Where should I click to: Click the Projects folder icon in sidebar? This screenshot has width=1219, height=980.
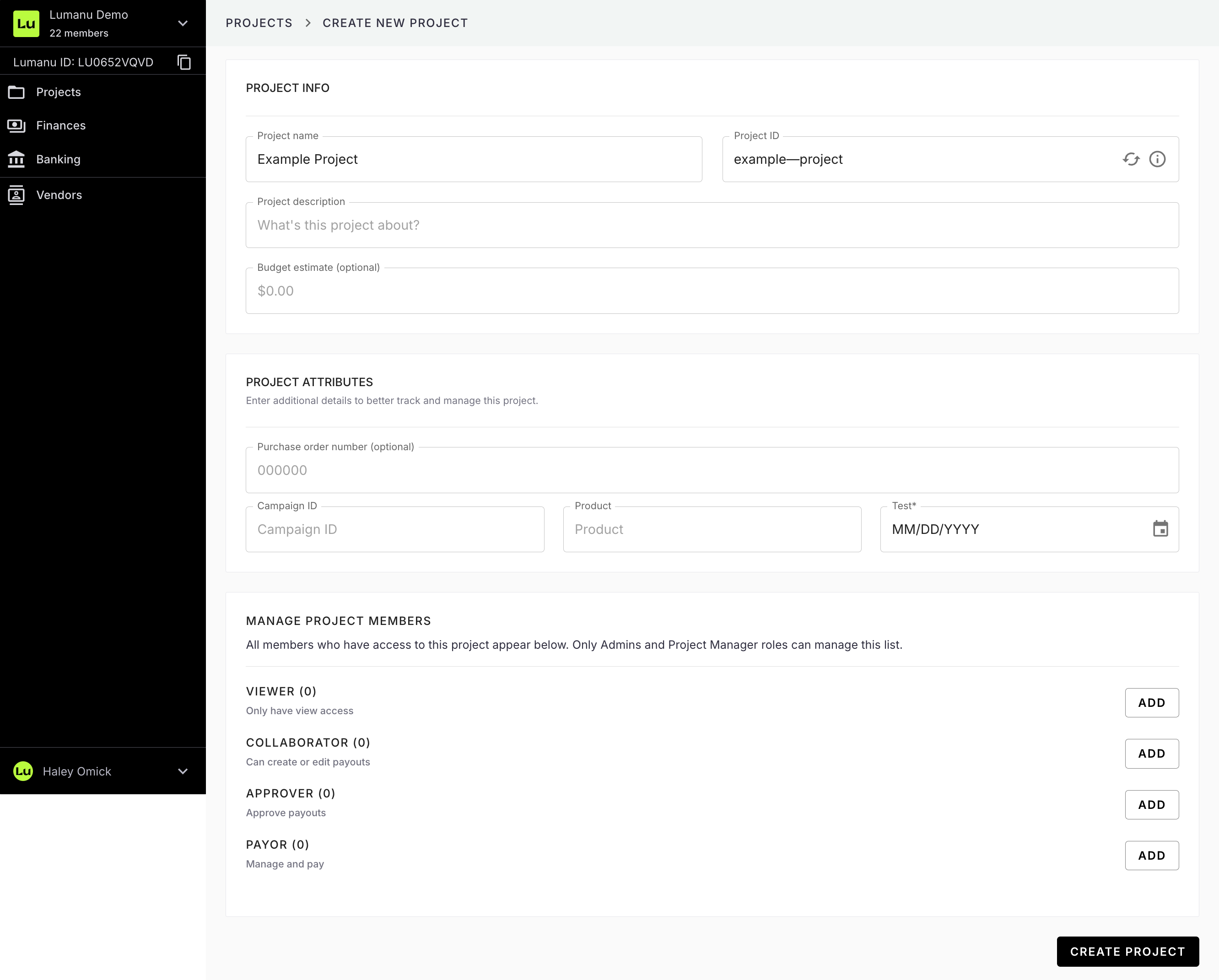tap(16, 92)
